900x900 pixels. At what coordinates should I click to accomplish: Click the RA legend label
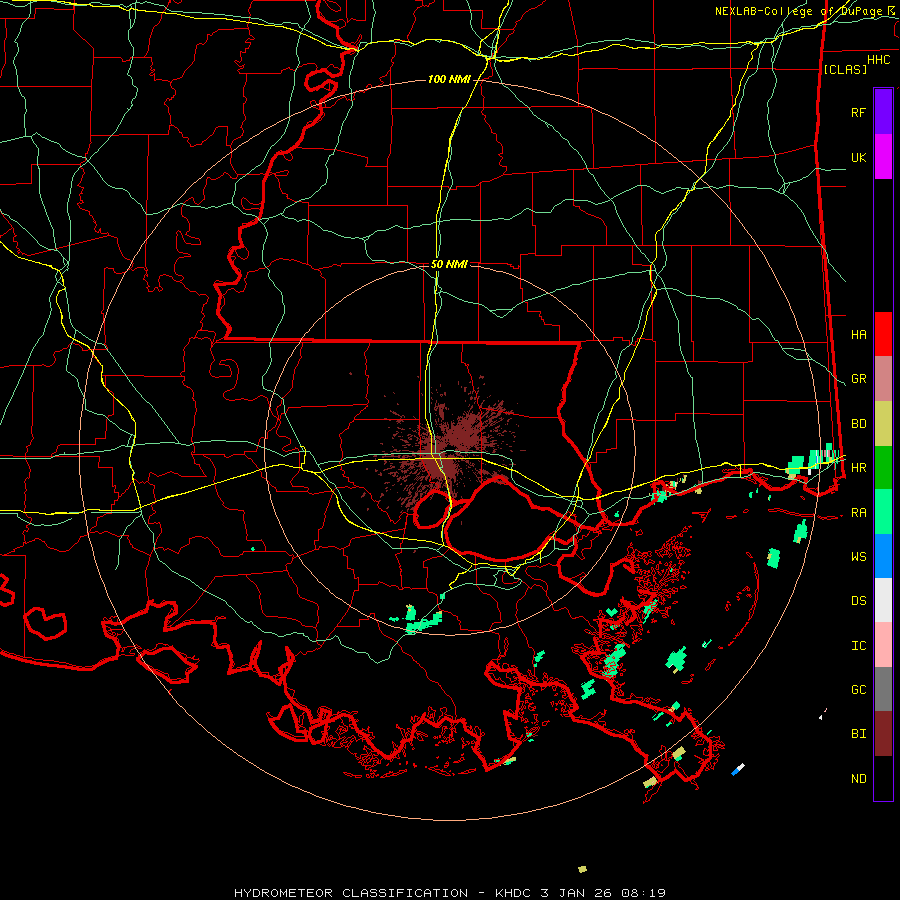858,513
